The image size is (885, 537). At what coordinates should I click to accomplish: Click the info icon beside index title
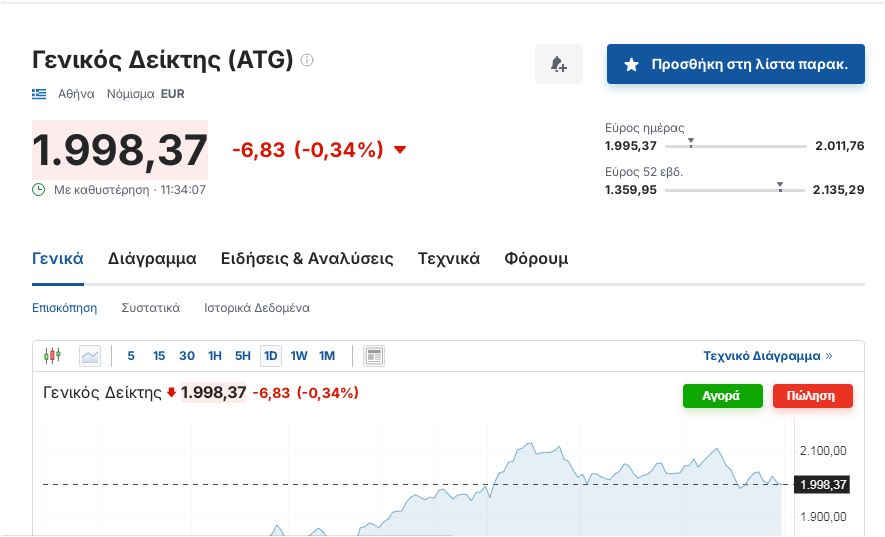(307, 60)
